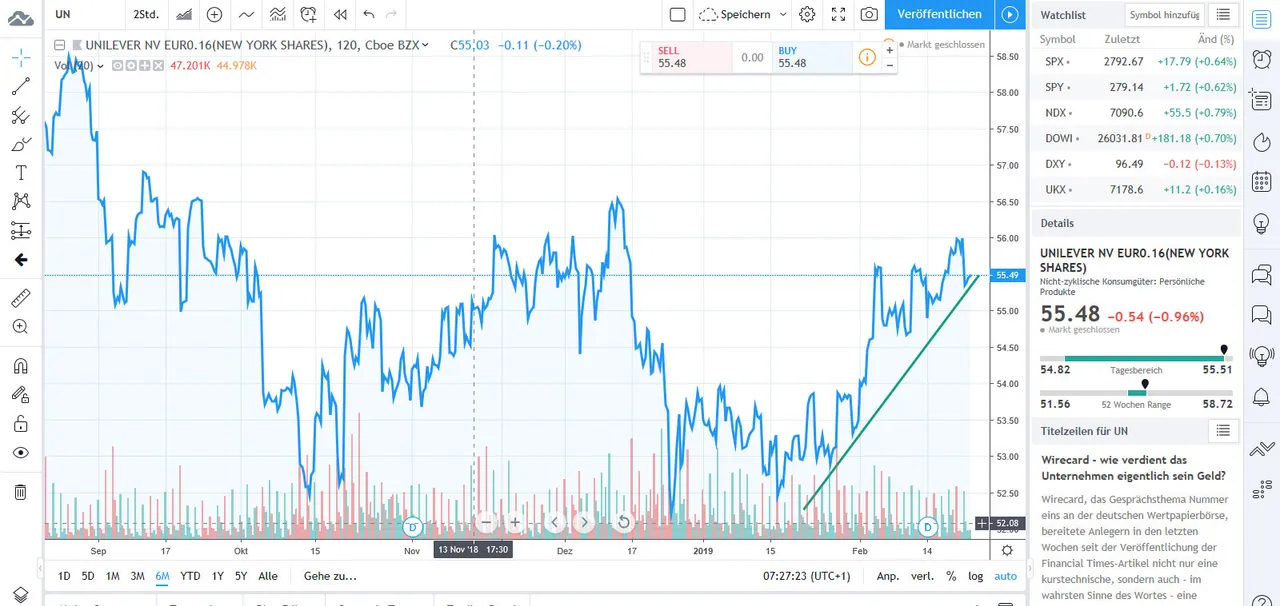
Task: Hide all drawings with the eye icon
Action: click(20, 452)
